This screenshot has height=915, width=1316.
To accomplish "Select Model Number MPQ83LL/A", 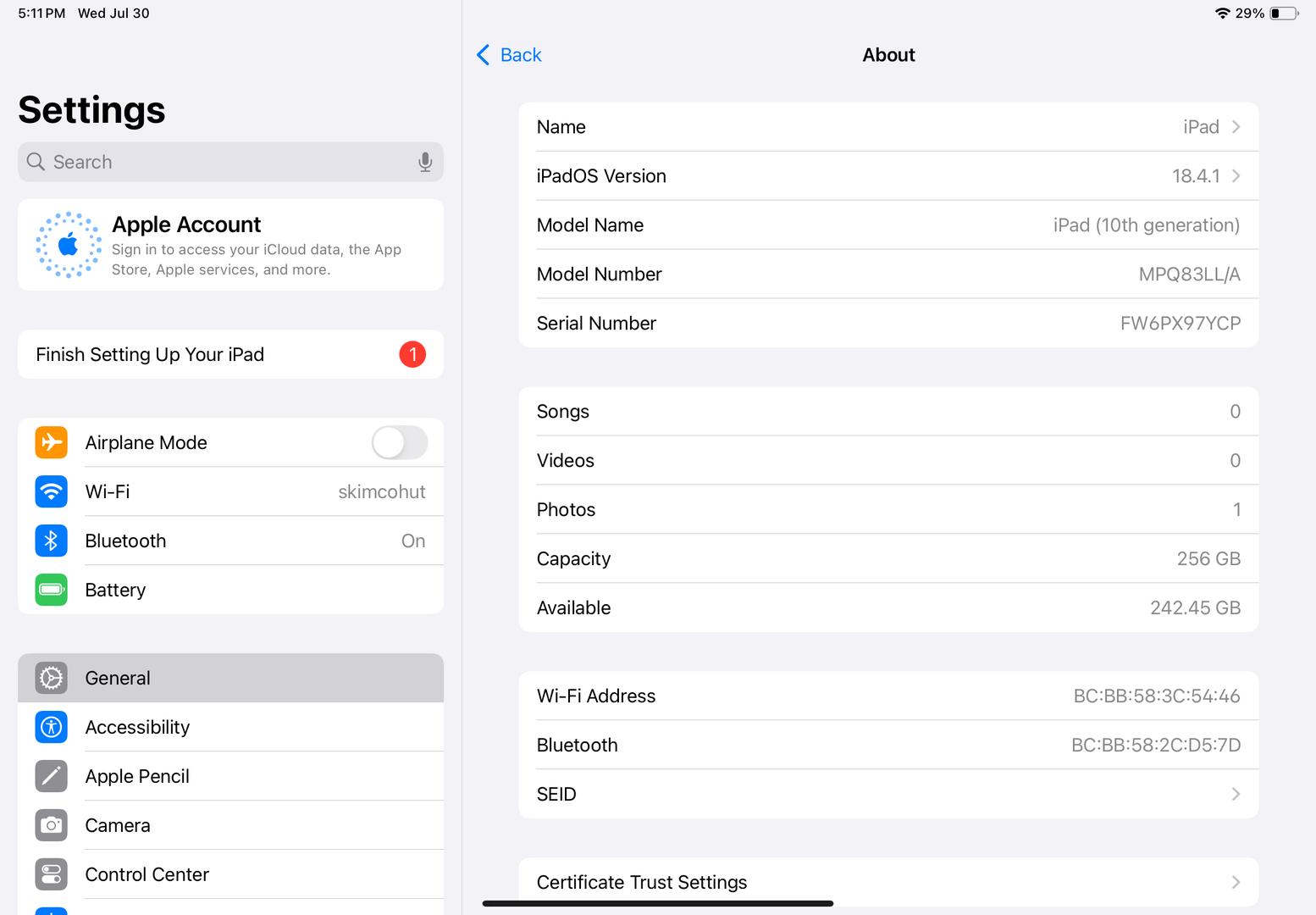I will [1189, 274].
